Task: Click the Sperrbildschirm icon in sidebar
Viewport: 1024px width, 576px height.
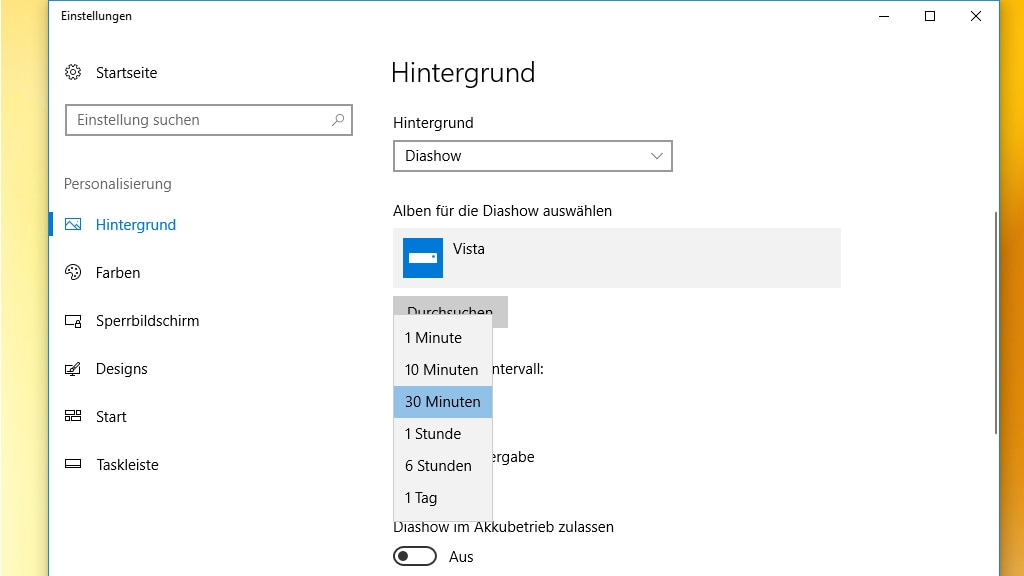Action: [73, 321]
